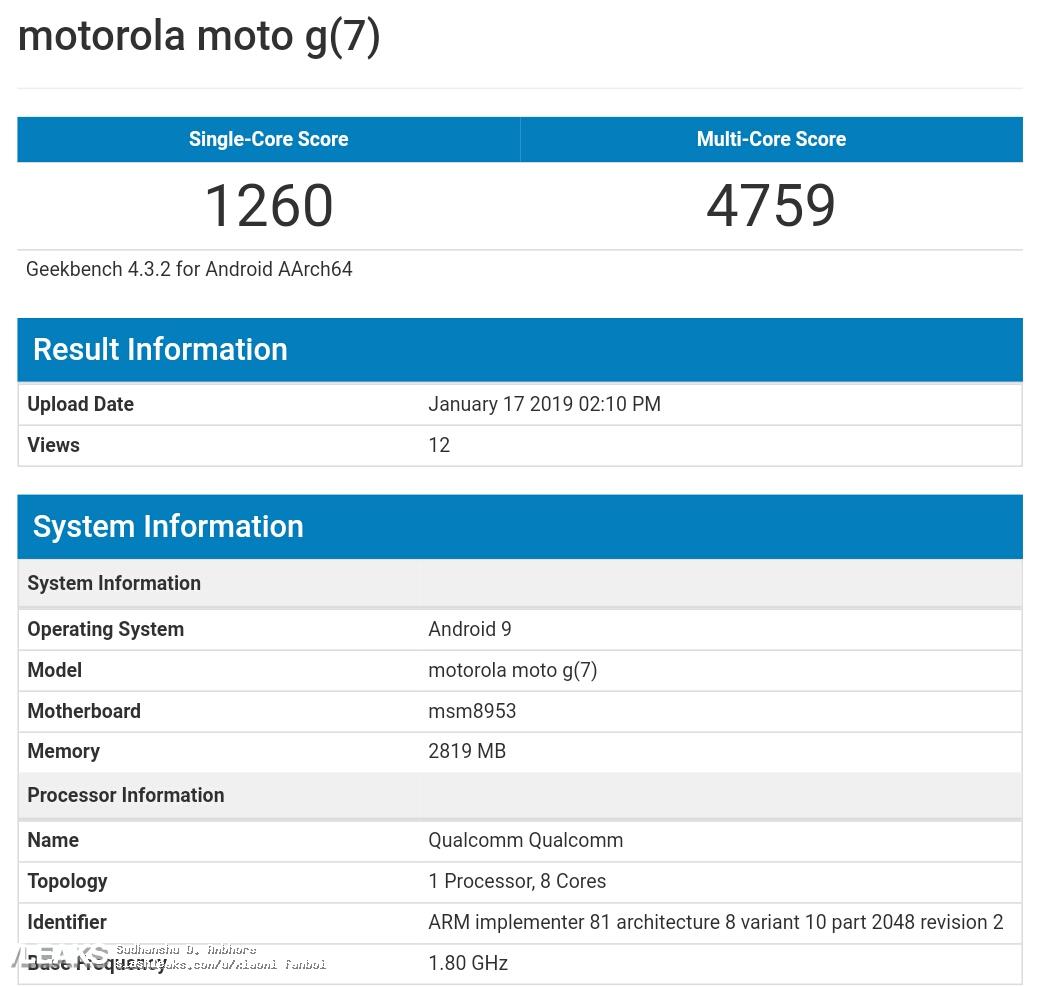Screen dimensions: 1049x987
Task: Click the 'Memory' row label
Action: pyautogui.click(x=63, y=751)
